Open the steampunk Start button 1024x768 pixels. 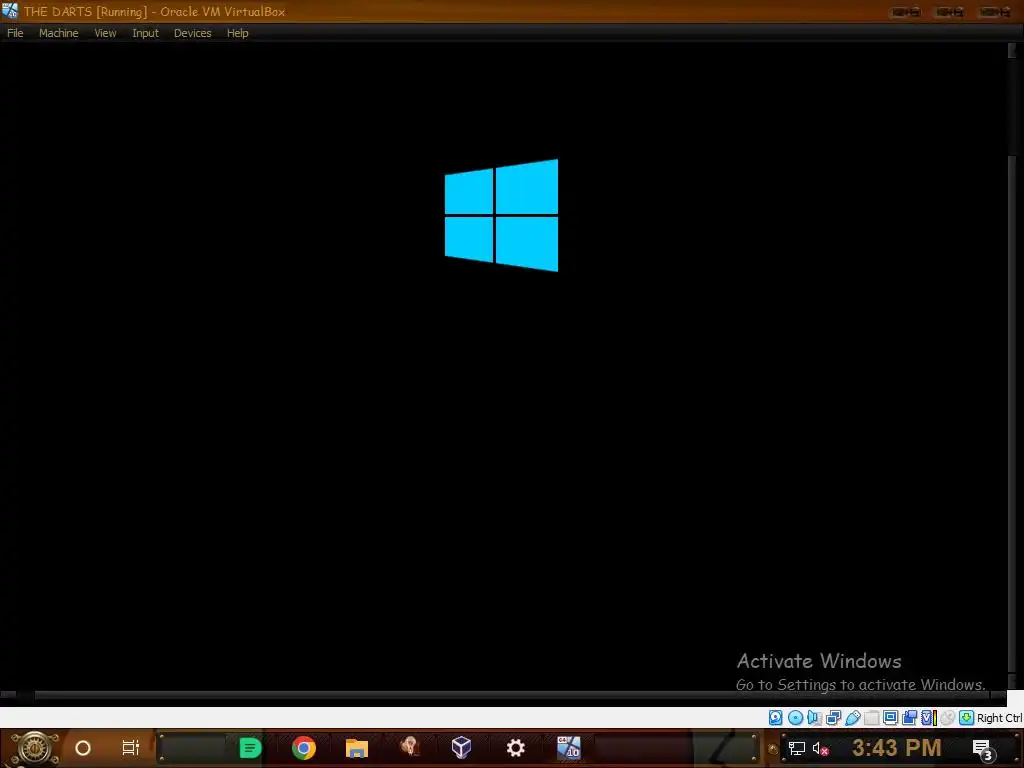35,748
